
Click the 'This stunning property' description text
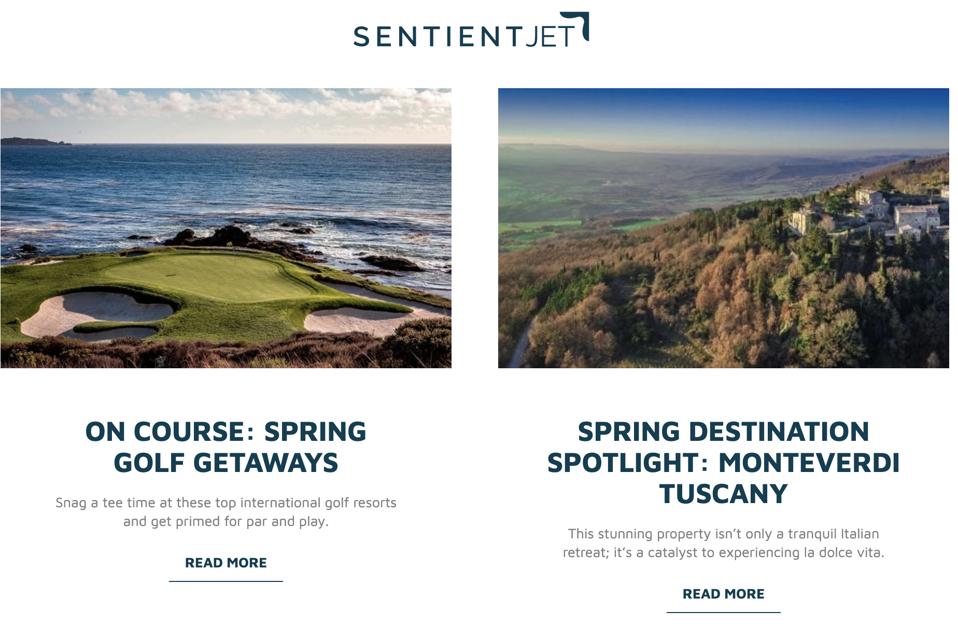(x=723, y=543)
